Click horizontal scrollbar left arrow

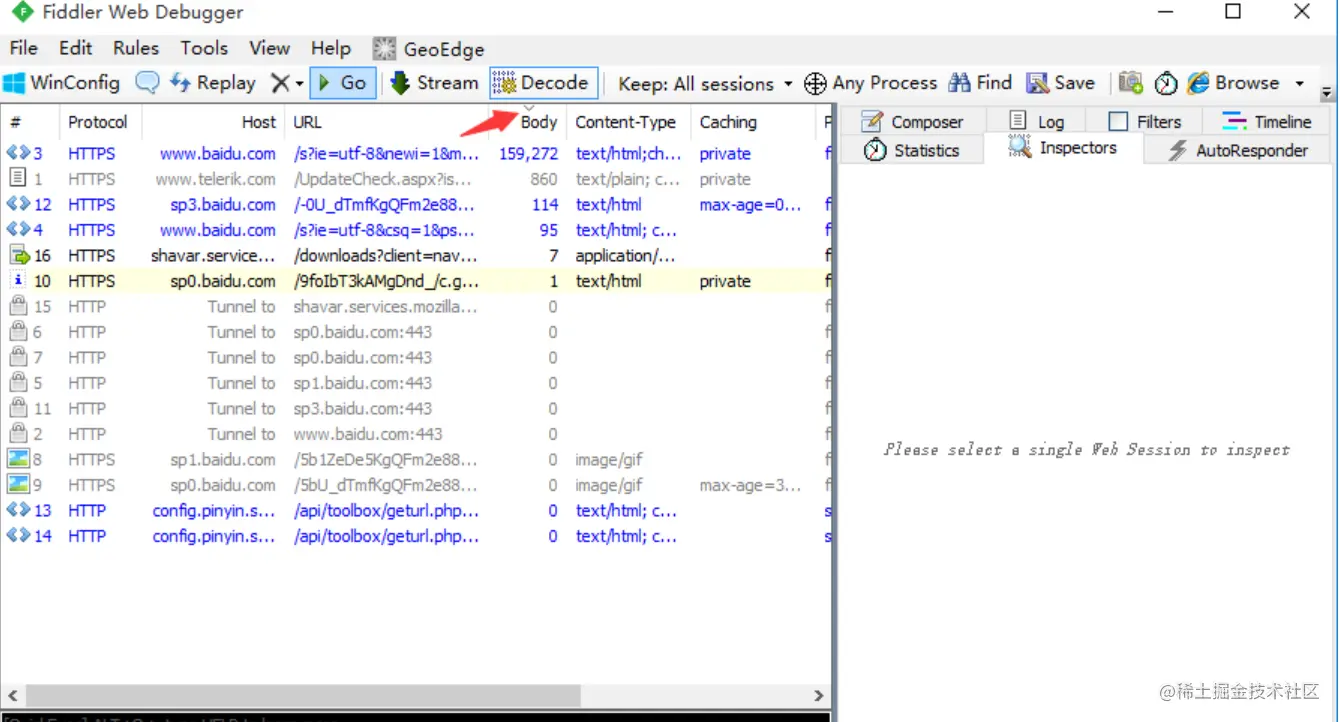pos(11,695)
